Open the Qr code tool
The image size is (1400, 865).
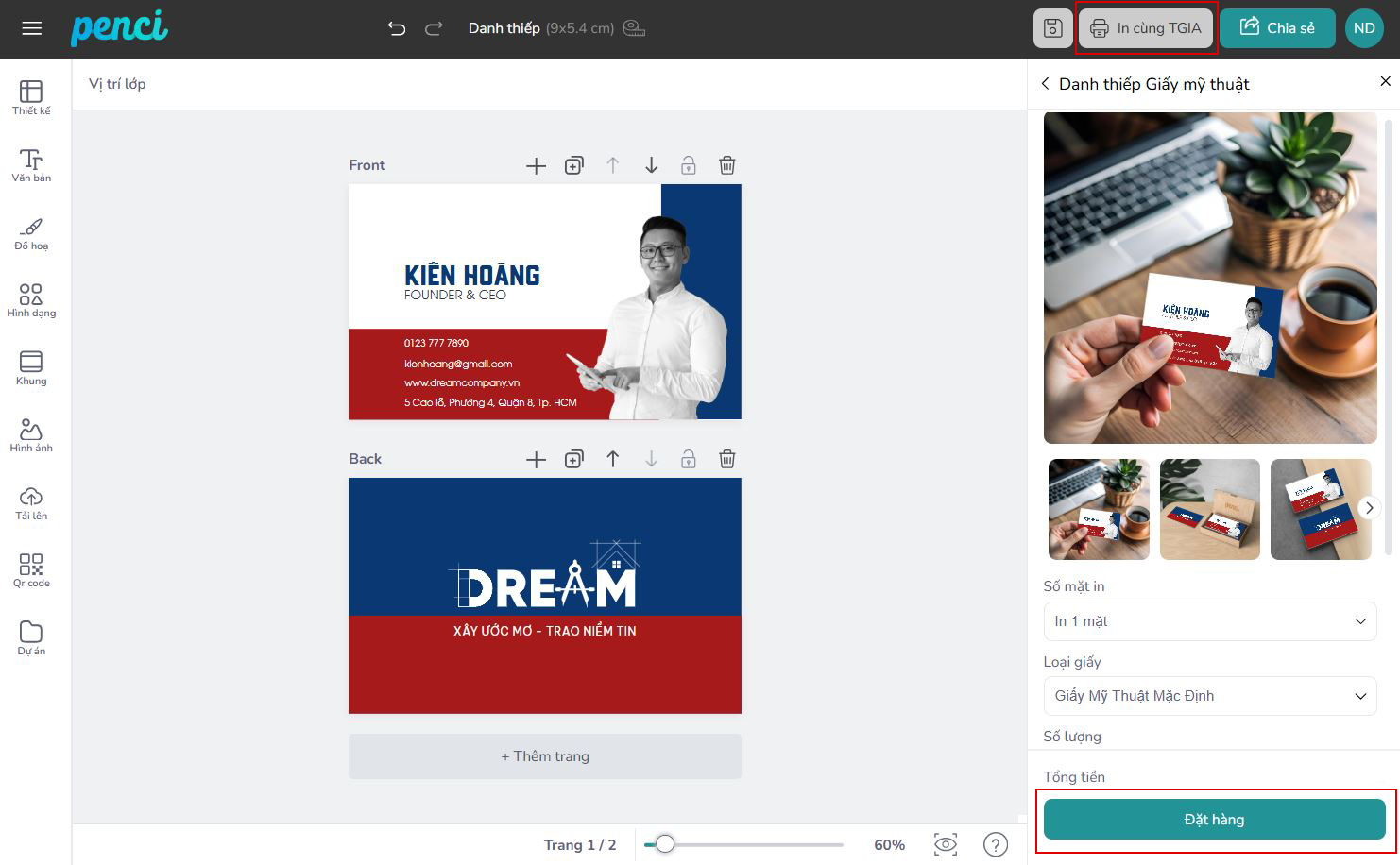(x=31, y=570)
